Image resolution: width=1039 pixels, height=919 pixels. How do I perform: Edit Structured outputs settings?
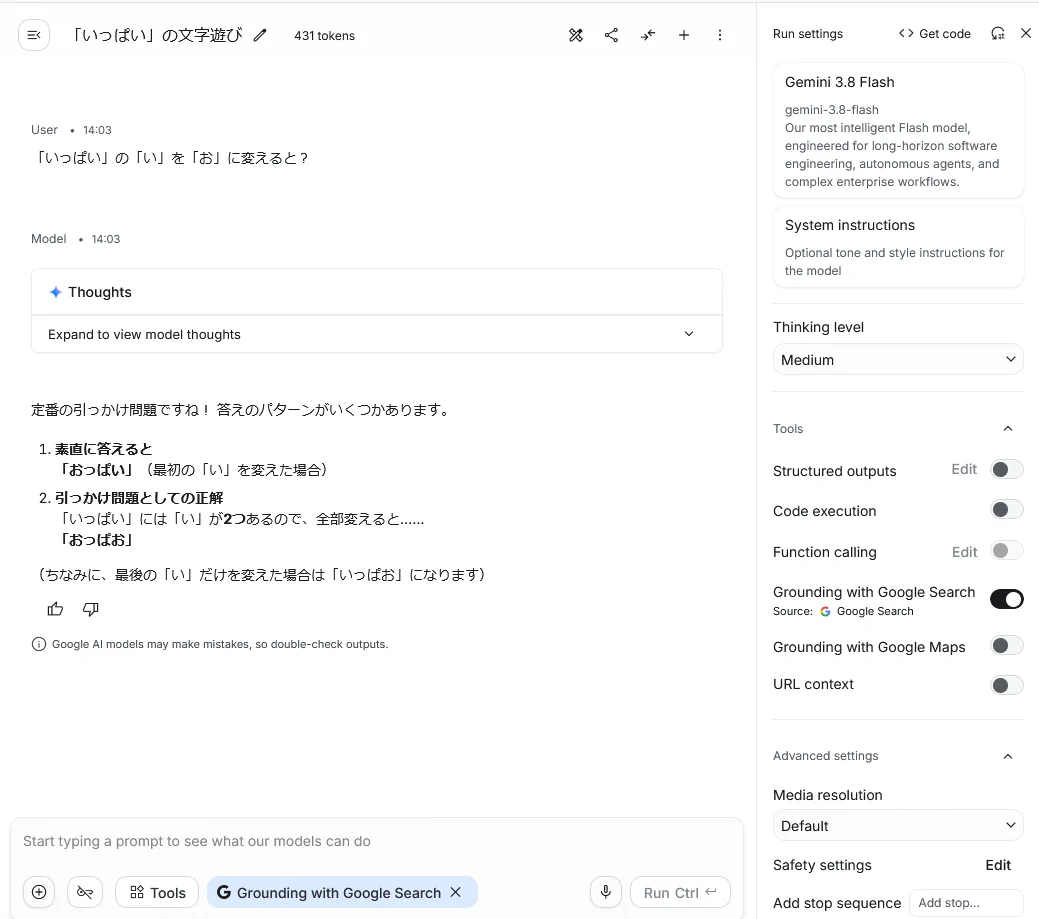tap(964, 470)
